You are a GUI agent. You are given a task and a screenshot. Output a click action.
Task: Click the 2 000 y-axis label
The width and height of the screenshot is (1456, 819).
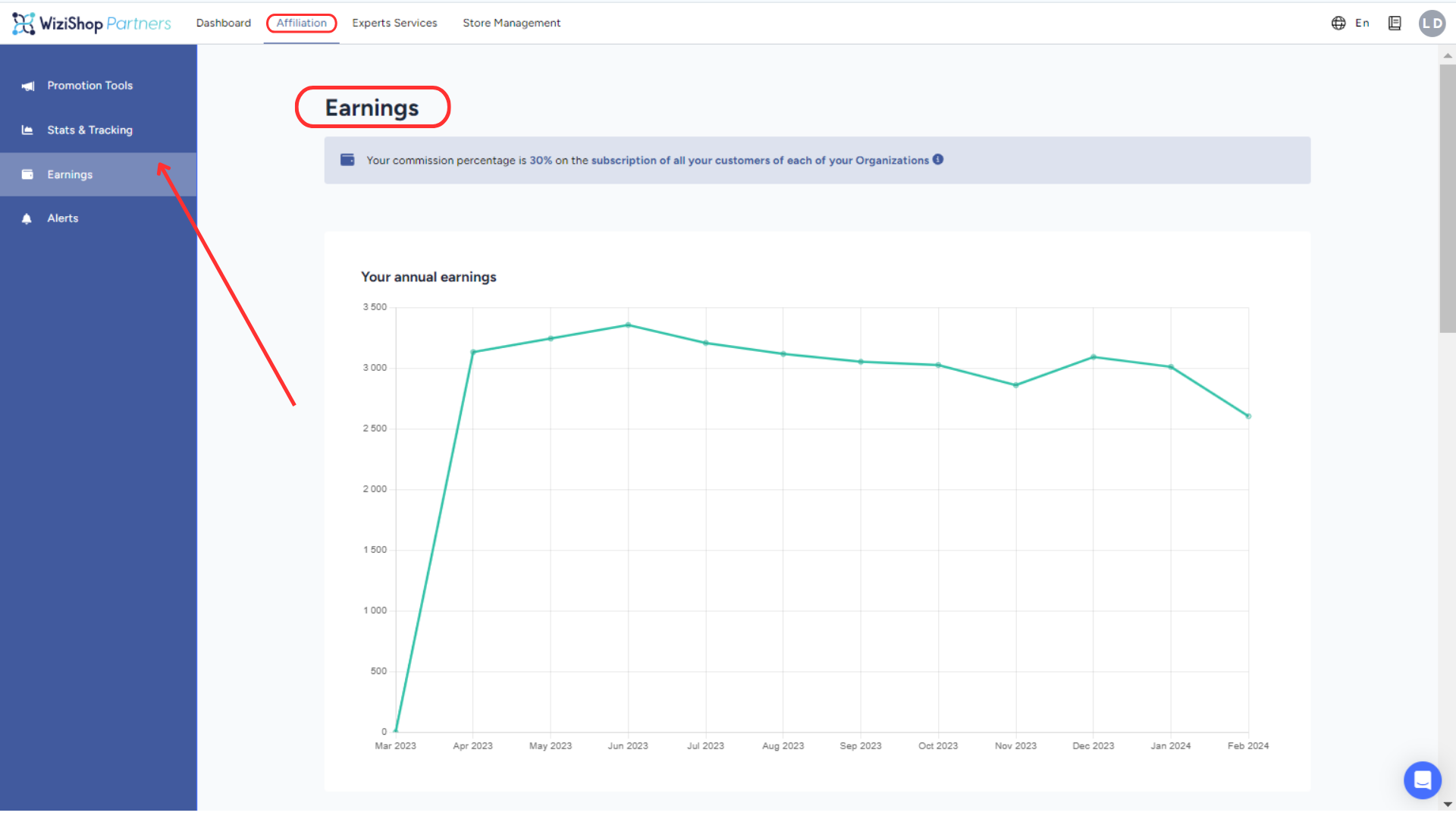coord(375,489)
